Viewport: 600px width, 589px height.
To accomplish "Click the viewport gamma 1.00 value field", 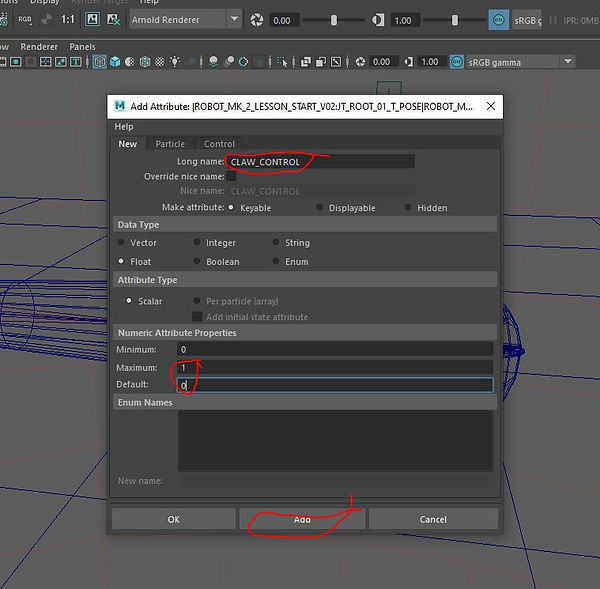I will [431, 62].
